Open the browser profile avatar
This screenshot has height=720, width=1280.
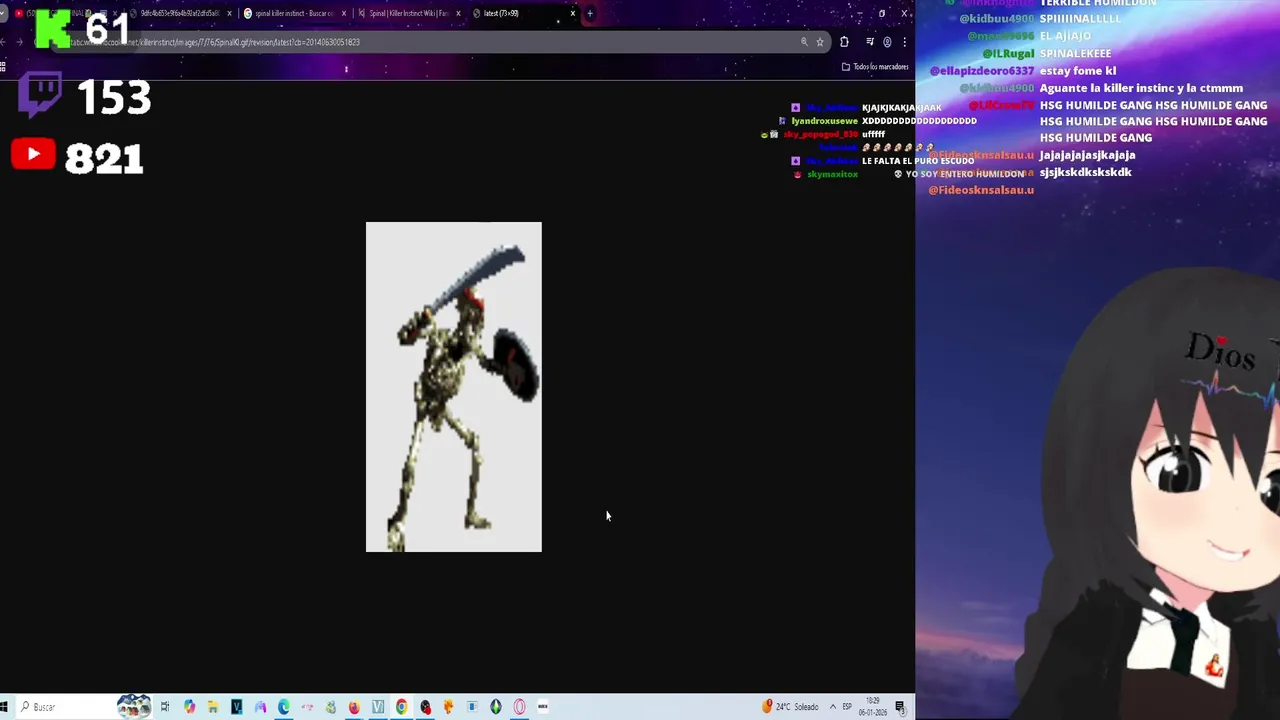click(x=887, y=42)
